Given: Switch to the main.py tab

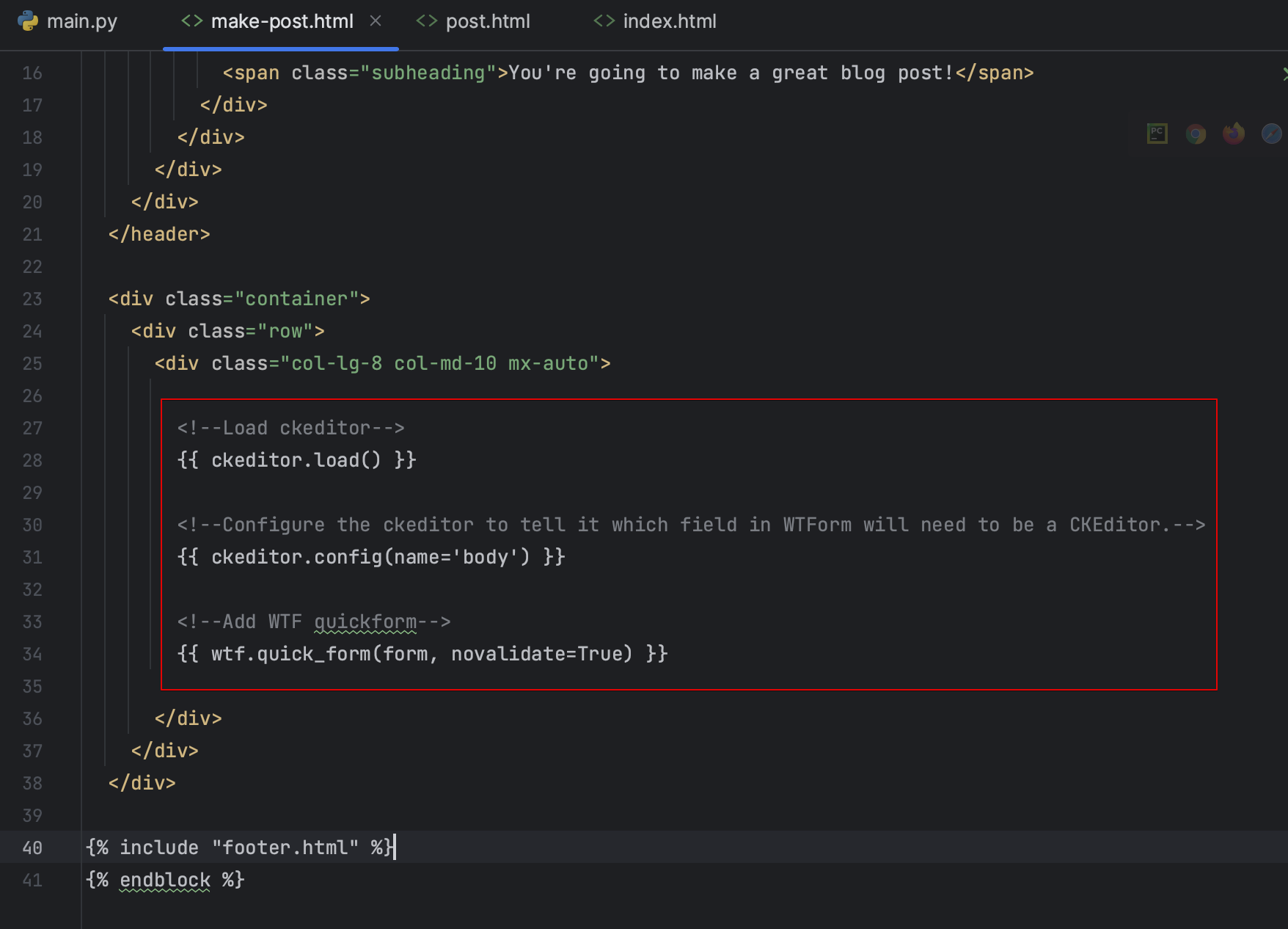Looking at the screenshot, I should [67, 22].
